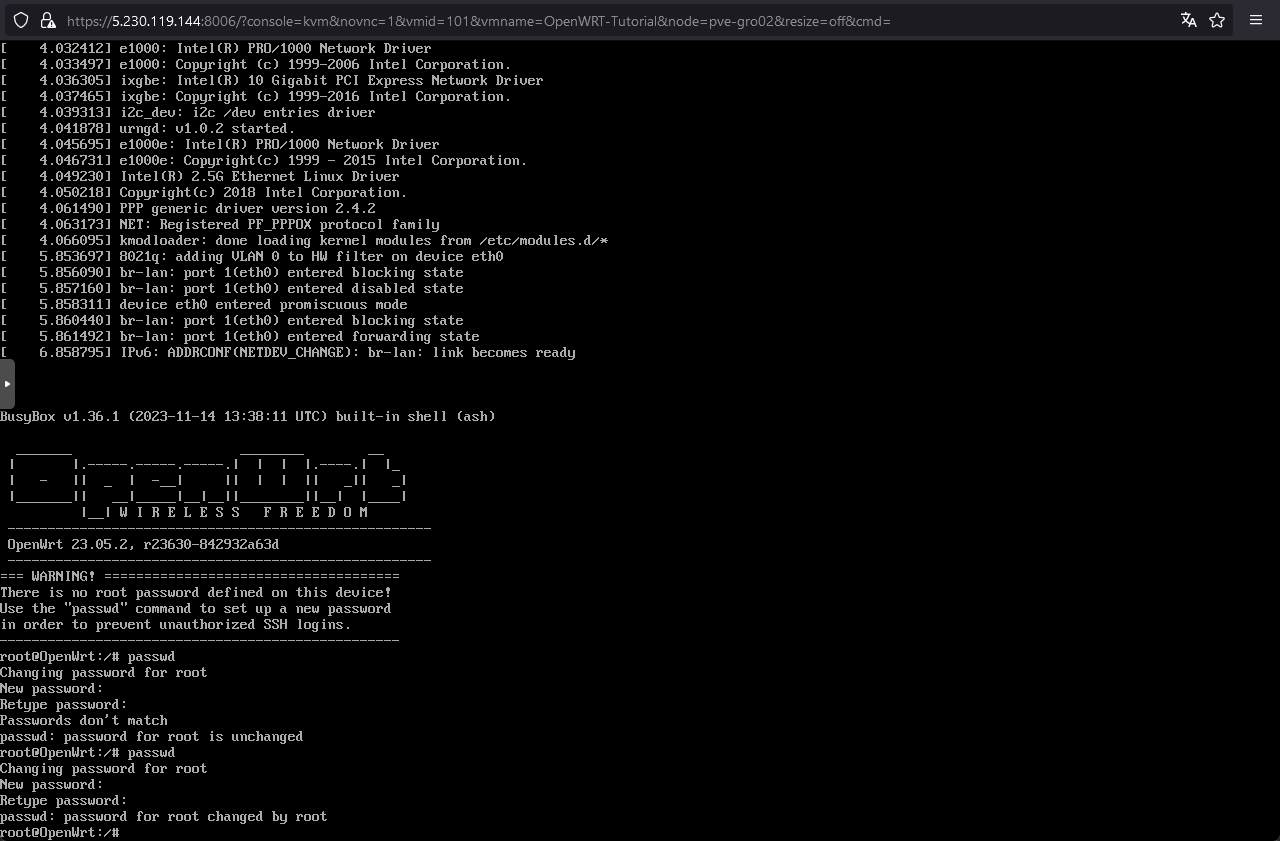Open the browser hamburger menu
The image size is (1280, 841).
click(x=1256, y=20)
